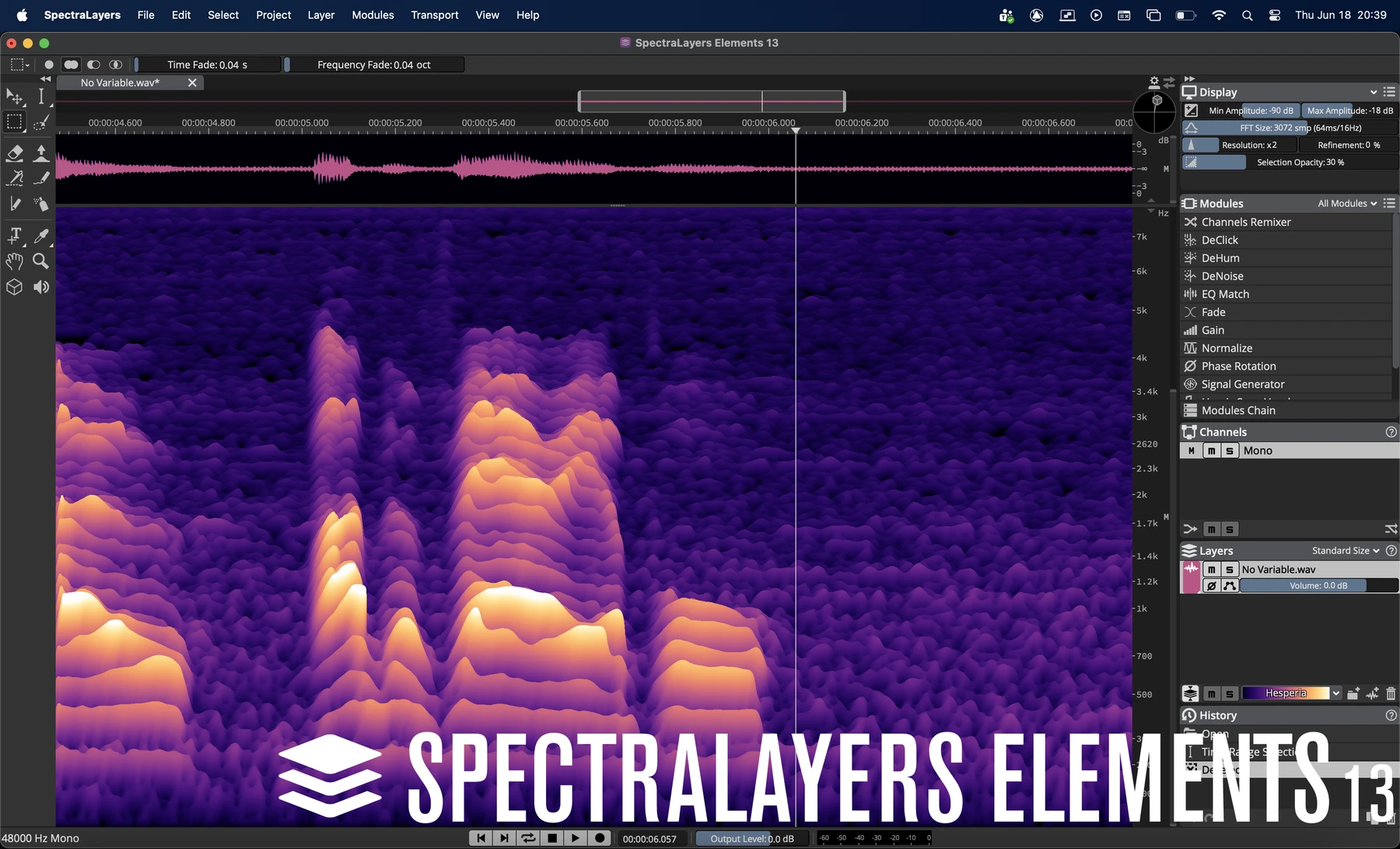Collapse the Display panel chevron
The width and height of the screenshot is (1400, 849).
pos(1374,92)
